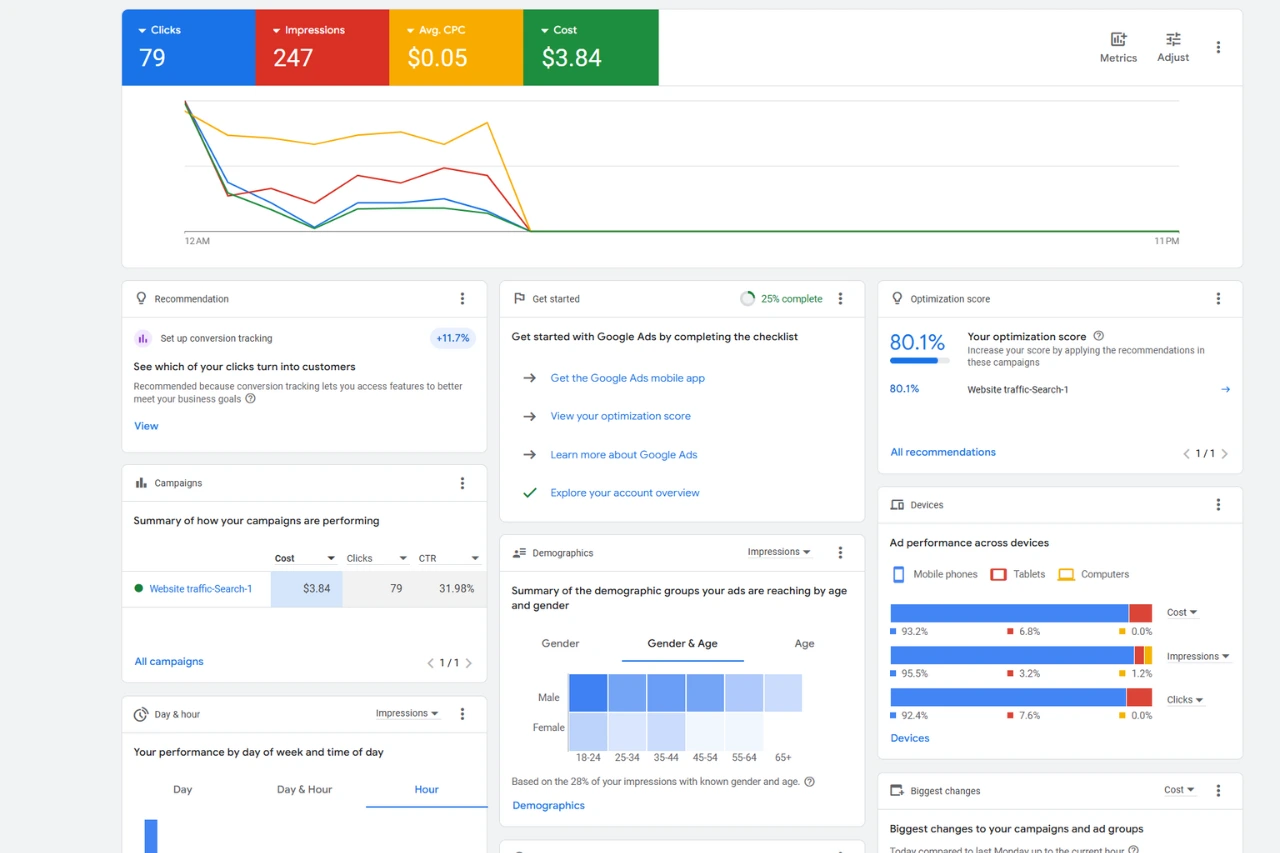Image resolution: width=1280 pixels, height=853 pixels.
Task: Switch to the Gender tab
Action: tap(560, 644)
